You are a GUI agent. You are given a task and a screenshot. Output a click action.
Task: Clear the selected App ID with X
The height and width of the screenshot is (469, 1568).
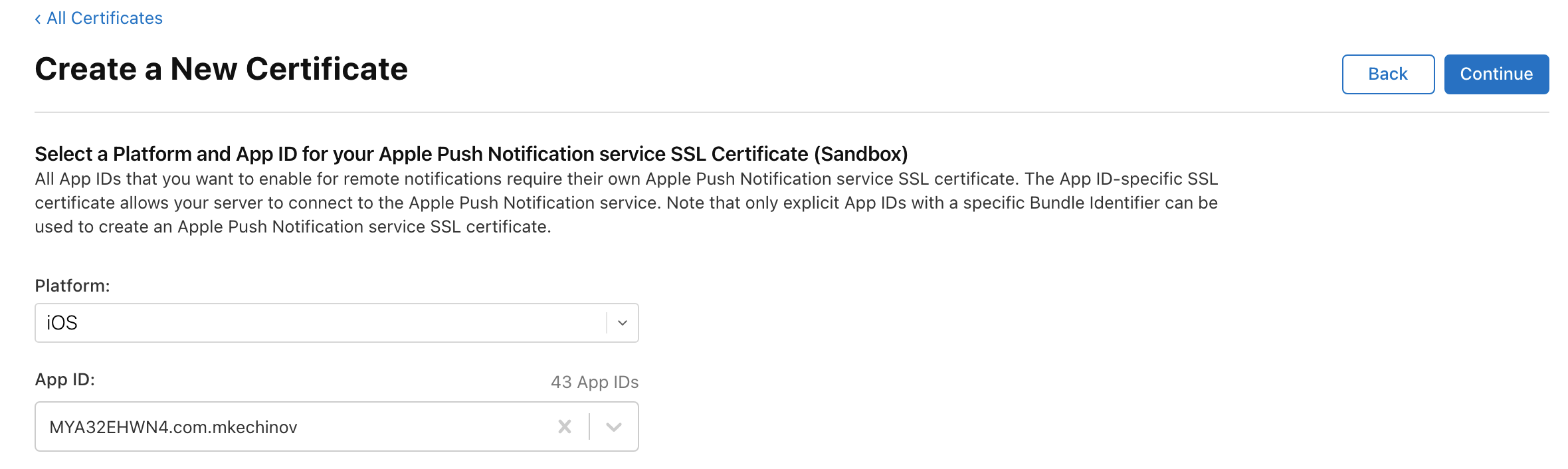coord(565,426)
